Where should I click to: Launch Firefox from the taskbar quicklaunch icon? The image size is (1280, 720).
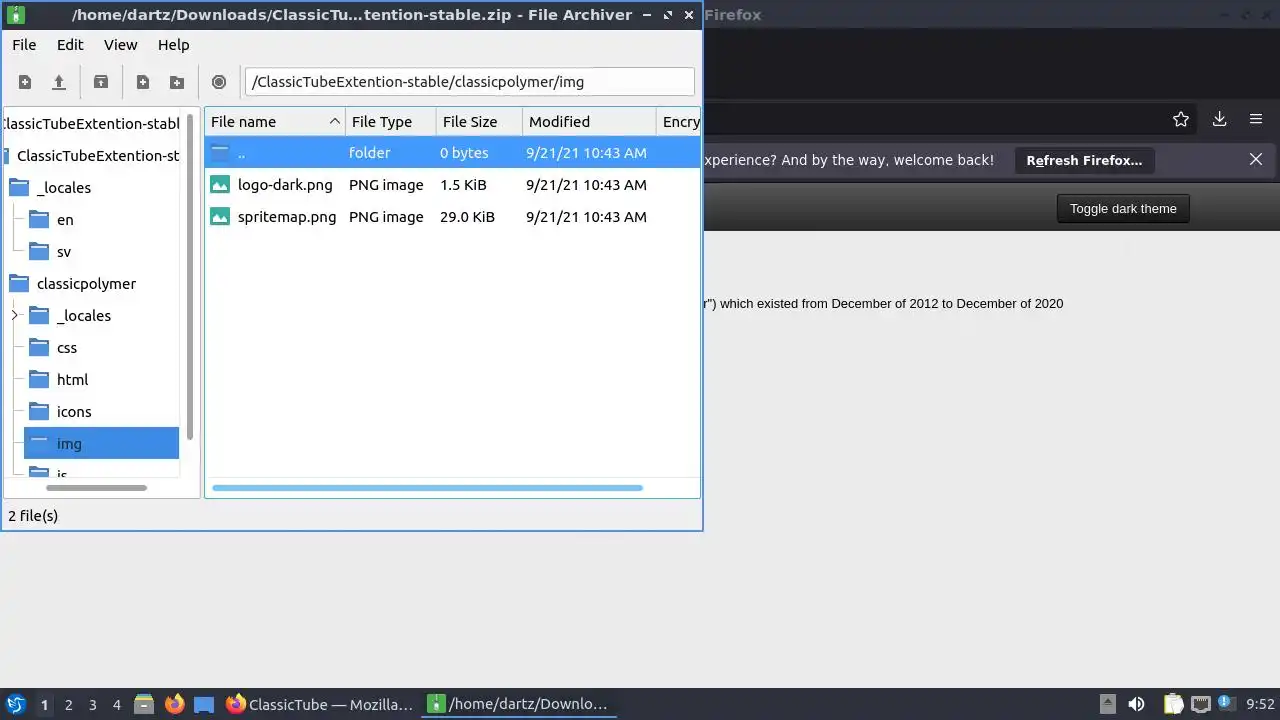(x=174, y=704)
